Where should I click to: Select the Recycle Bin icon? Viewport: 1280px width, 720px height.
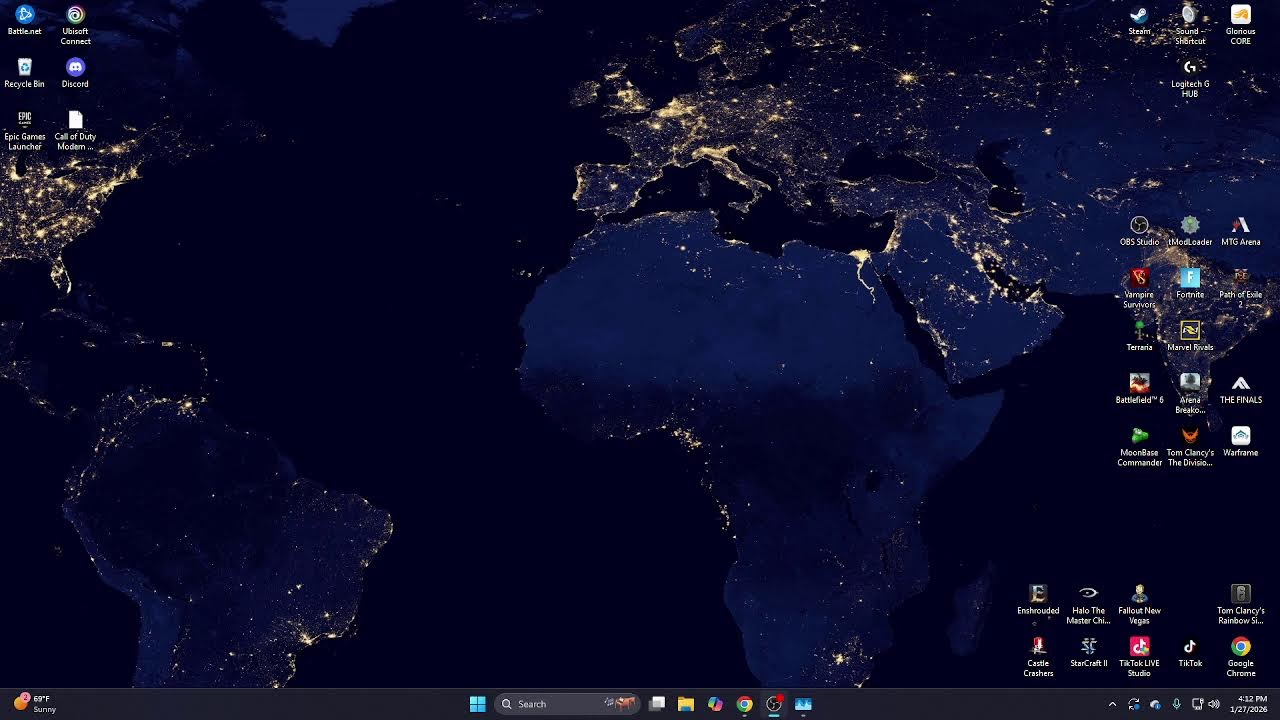24,73
